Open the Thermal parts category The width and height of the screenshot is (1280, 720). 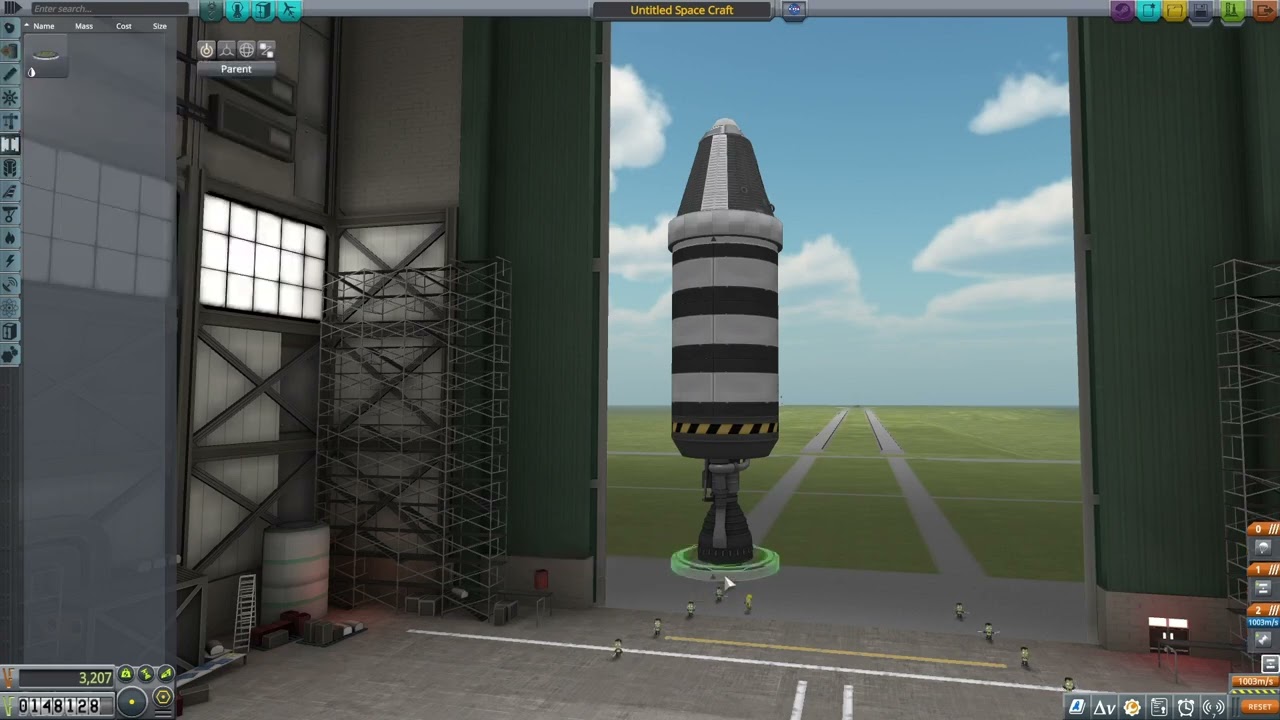pos(10,238)
